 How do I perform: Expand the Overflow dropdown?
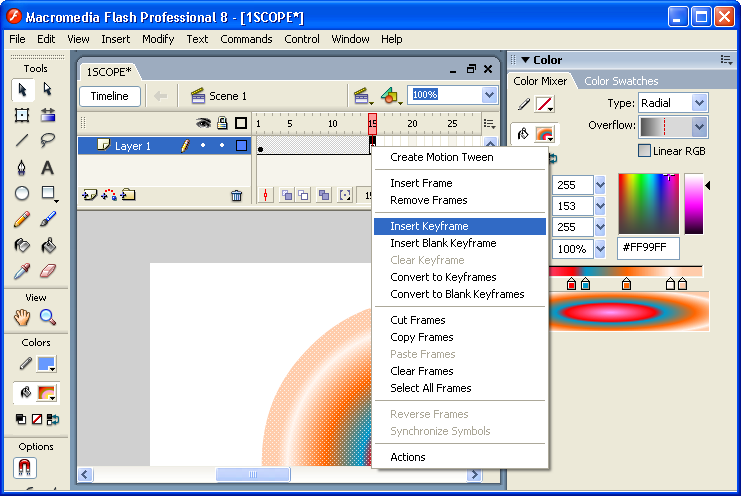point(699,127)
